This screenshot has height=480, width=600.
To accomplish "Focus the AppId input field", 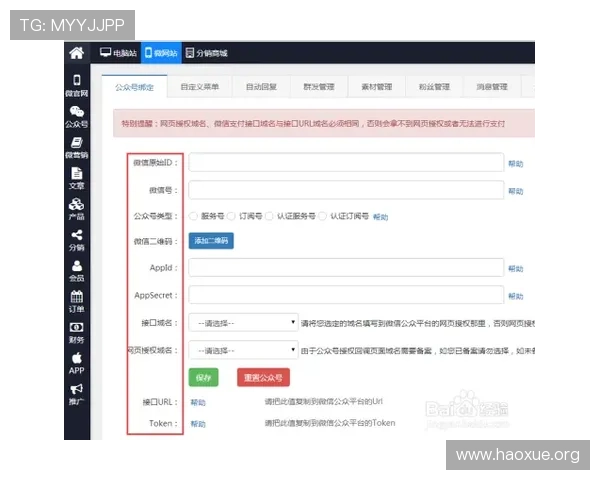I will (346, 268).
